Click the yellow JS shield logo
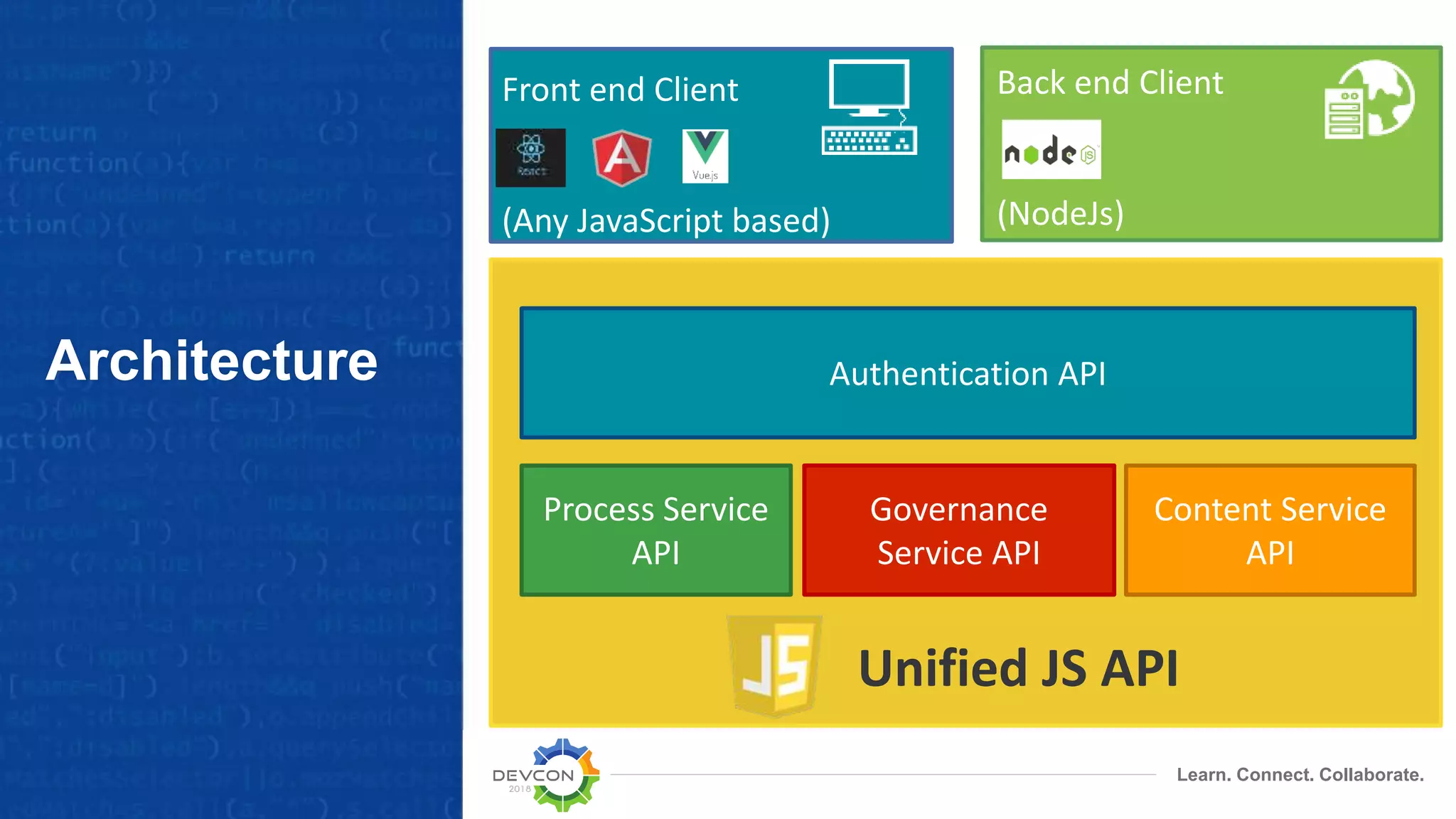 pos(775,665)
